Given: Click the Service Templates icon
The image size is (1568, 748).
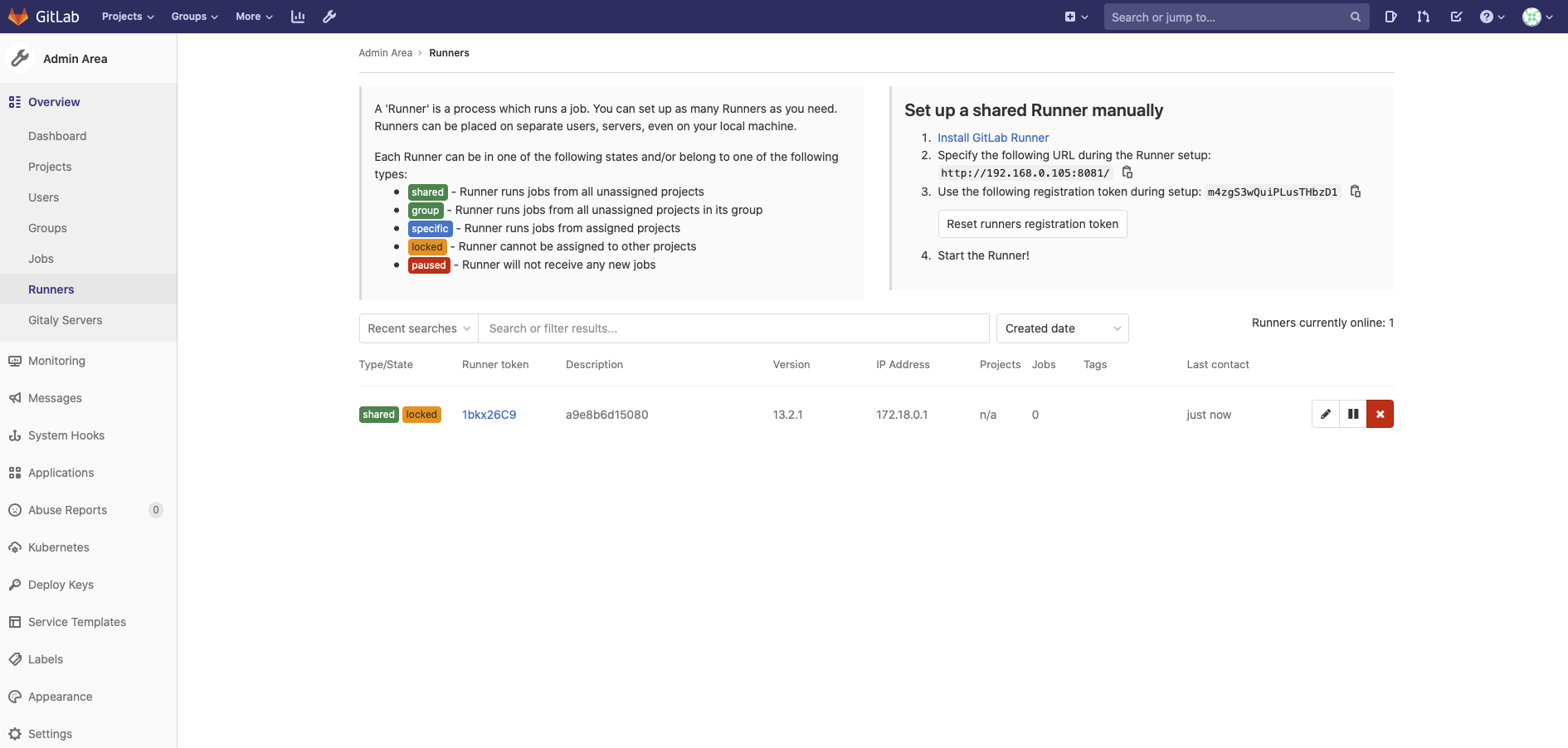Looking at the screenshot, I should pos(15,622).
